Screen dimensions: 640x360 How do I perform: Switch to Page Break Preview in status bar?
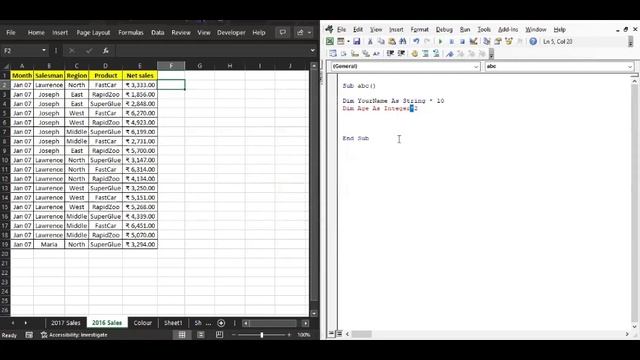pyautogui.click(x=220, y=335)
